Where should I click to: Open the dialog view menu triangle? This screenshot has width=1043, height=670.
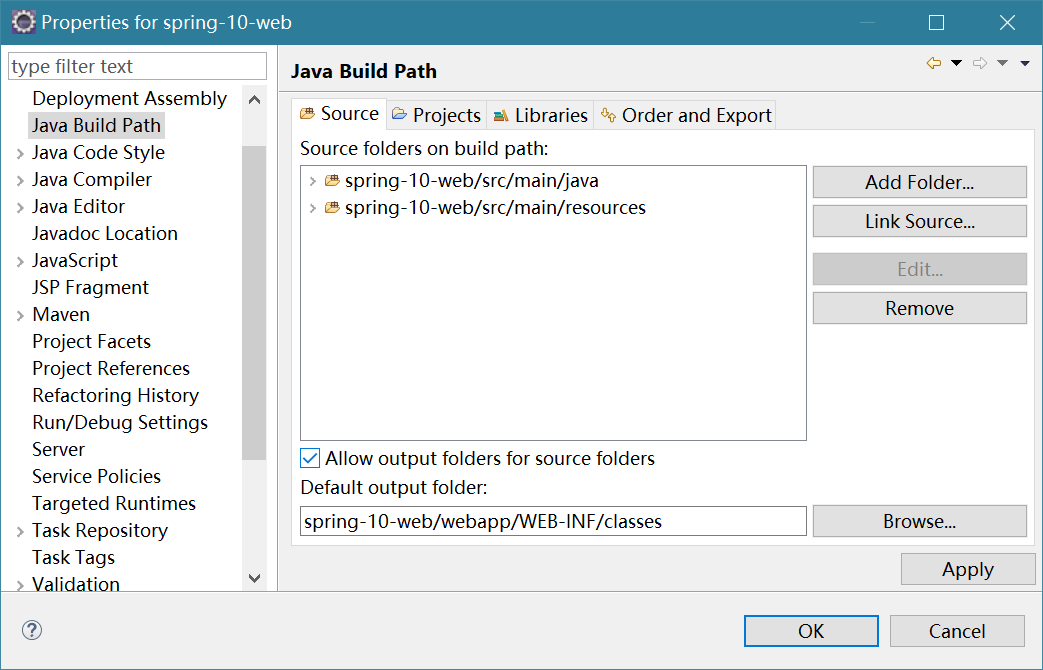pyautogui.click(x=1025, y=63)
